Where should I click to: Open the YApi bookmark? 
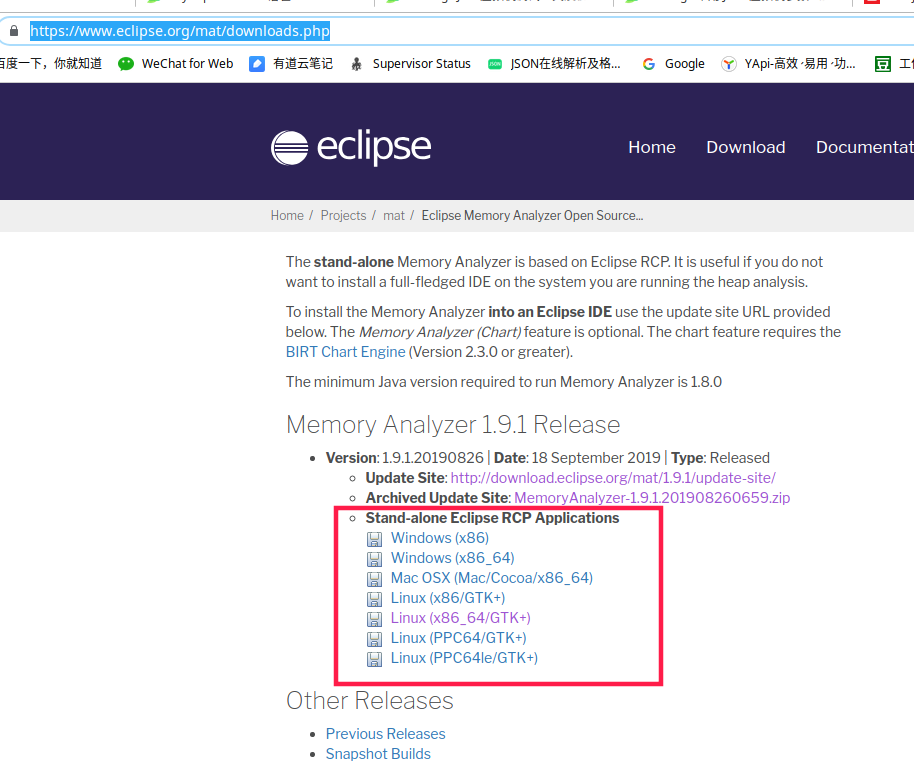(788, 64)
